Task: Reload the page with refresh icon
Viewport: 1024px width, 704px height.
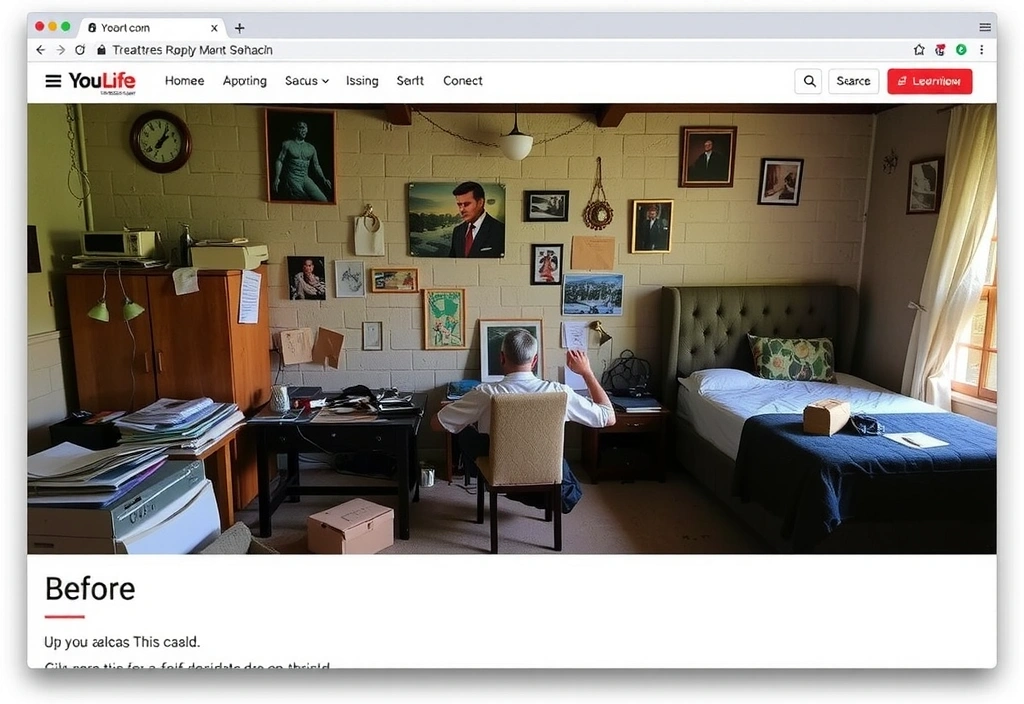Action: [x=80, y=50]
